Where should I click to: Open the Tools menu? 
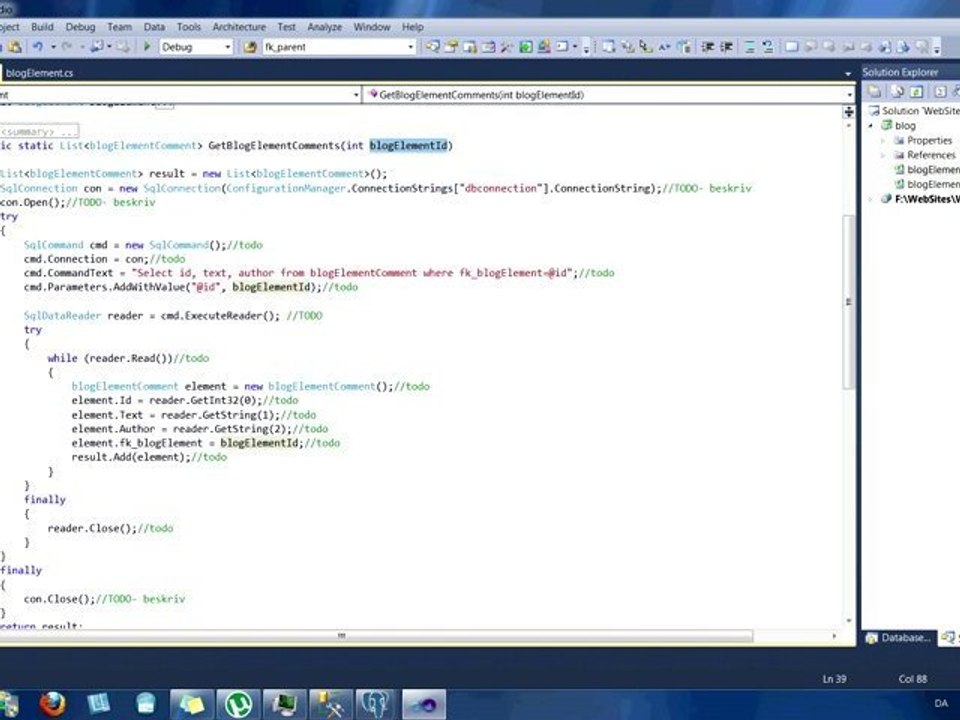[x=189, y=27]
